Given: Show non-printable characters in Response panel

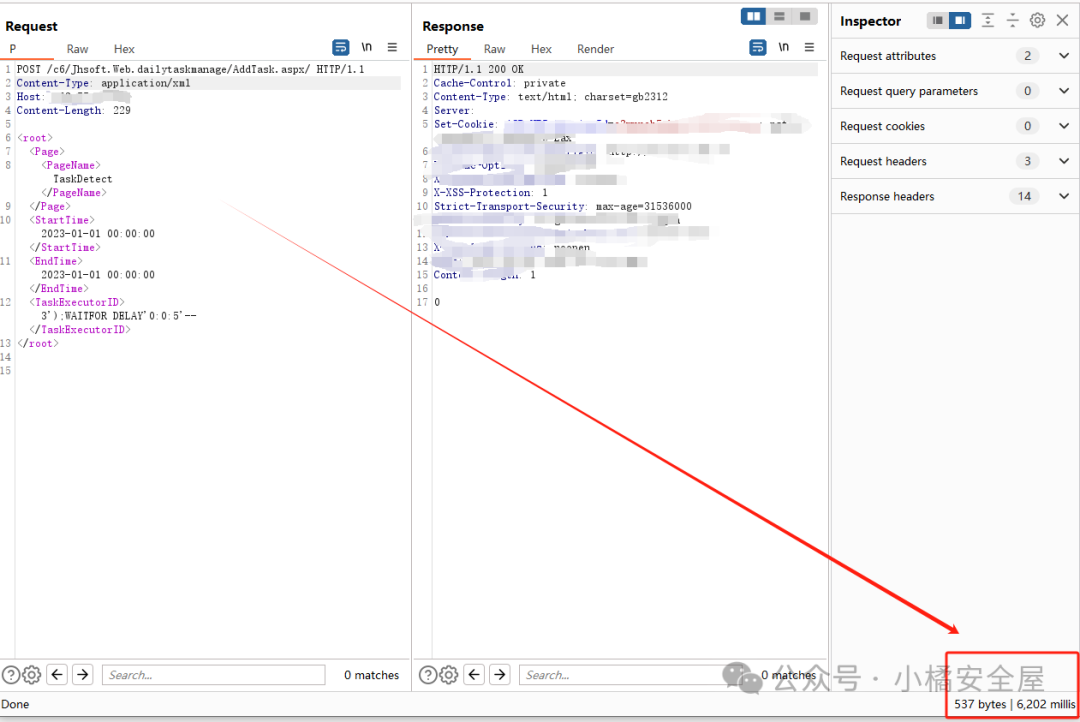Looking at the screenshot, I should pos(784,47).
